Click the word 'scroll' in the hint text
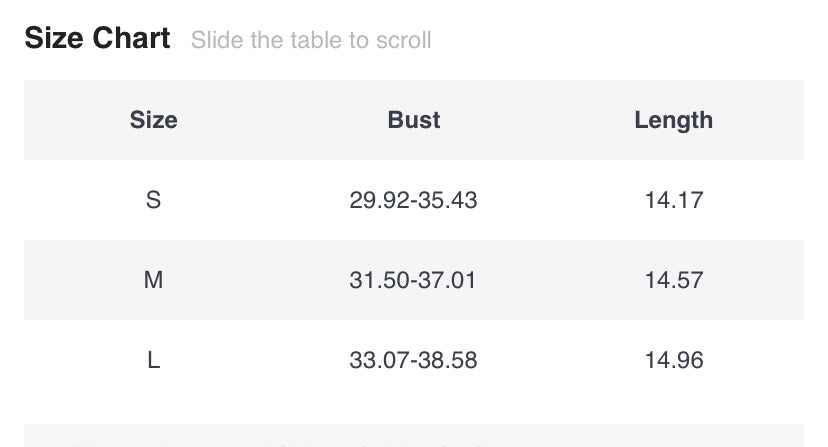Image resolution: width=828 pixels, height=447 pixels. point(404,41)
